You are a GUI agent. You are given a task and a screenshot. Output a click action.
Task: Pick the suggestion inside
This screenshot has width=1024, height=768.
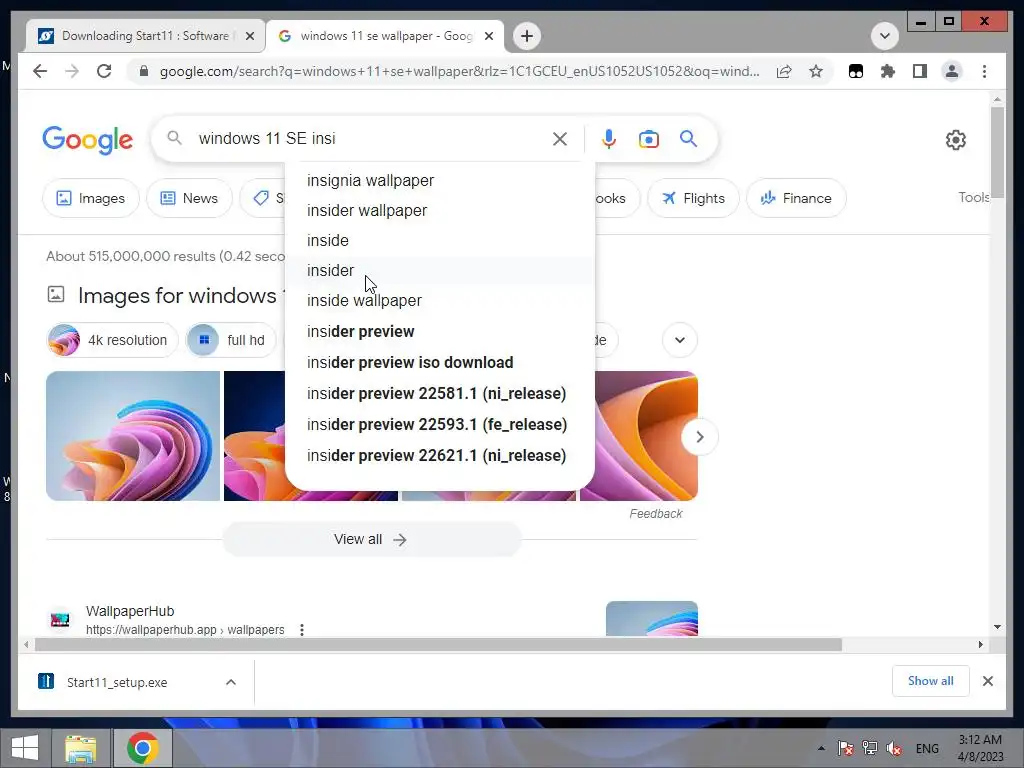440,240
